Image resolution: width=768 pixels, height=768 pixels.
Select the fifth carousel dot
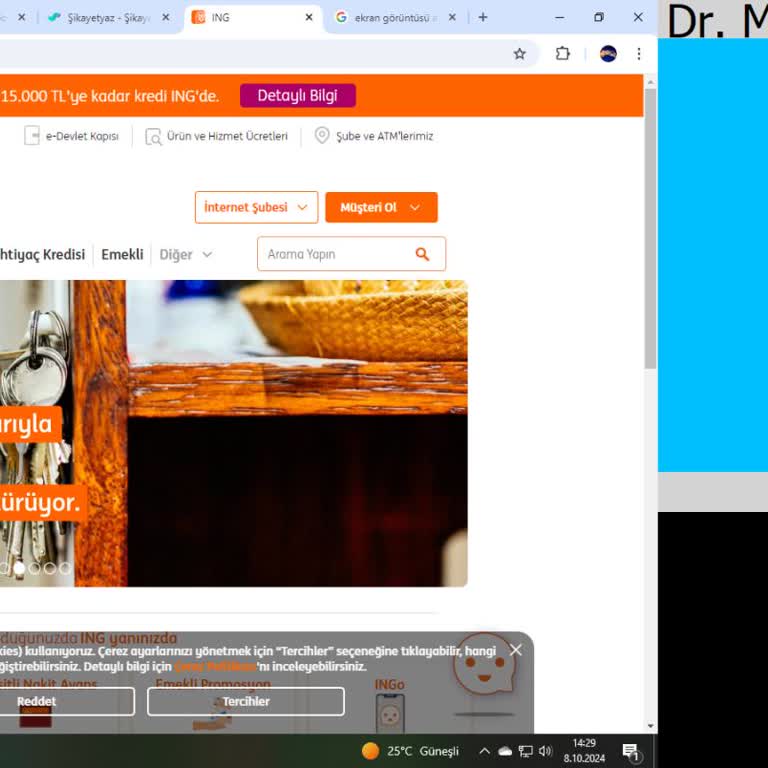pos(65,568)
